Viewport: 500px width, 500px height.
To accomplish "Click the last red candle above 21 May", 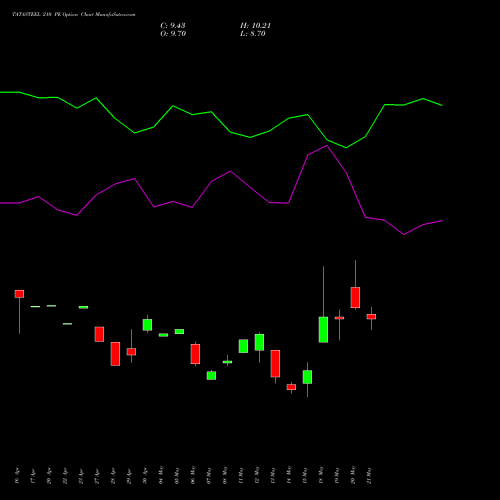I will tap(371, 317).
